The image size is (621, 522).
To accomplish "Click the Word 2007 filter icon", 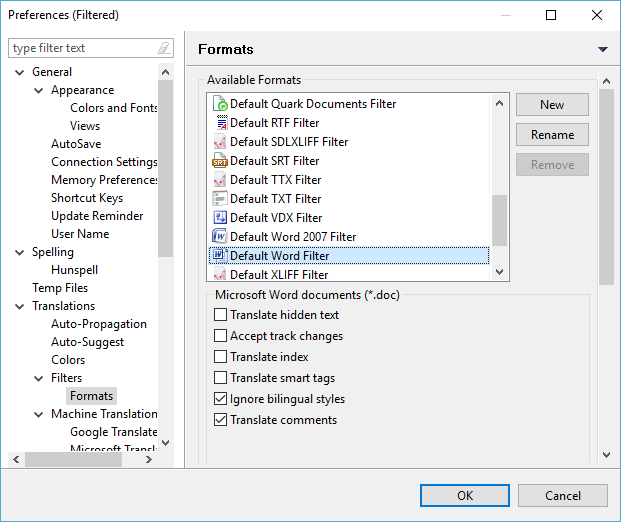I will point(219,236).
